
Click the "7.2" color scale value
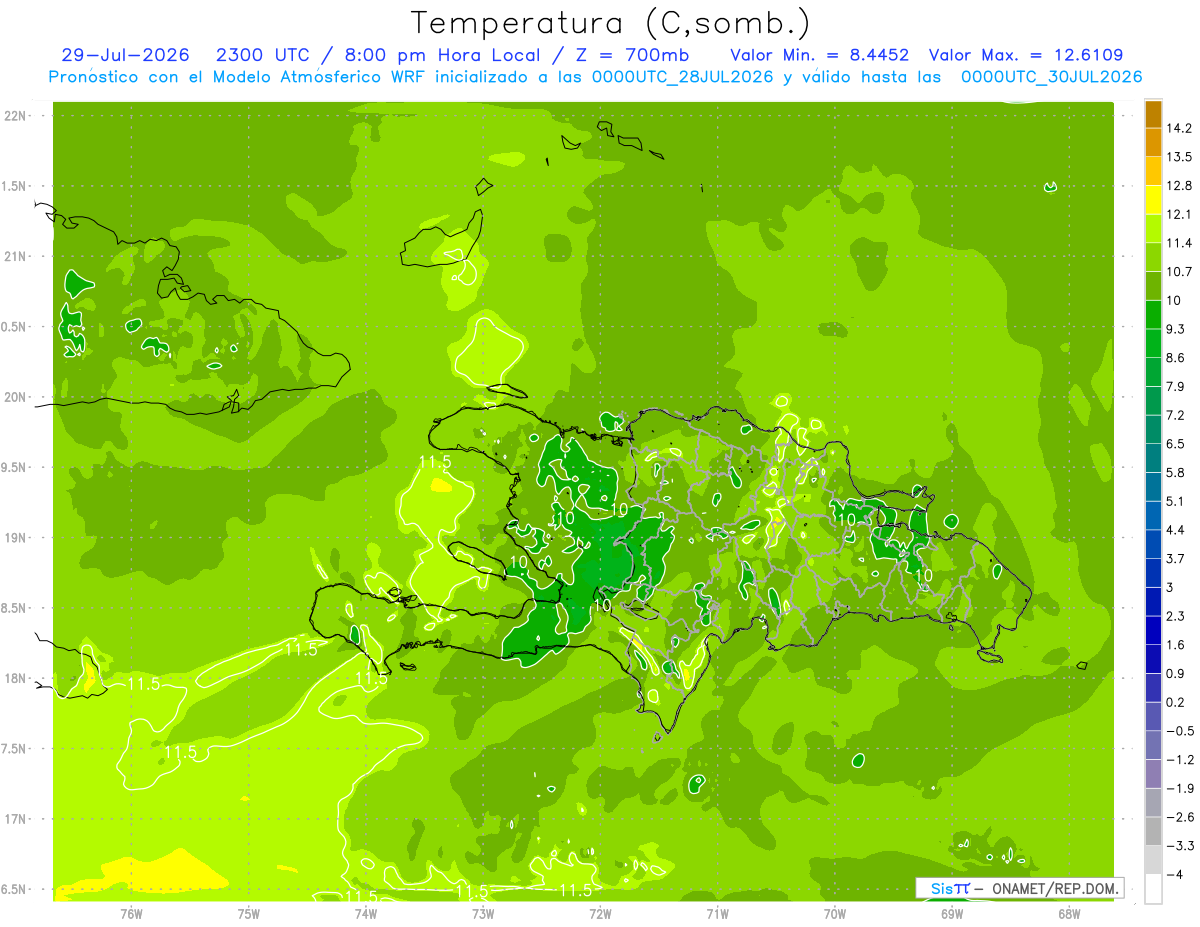pyautogui.click(x=1175, y=415)
